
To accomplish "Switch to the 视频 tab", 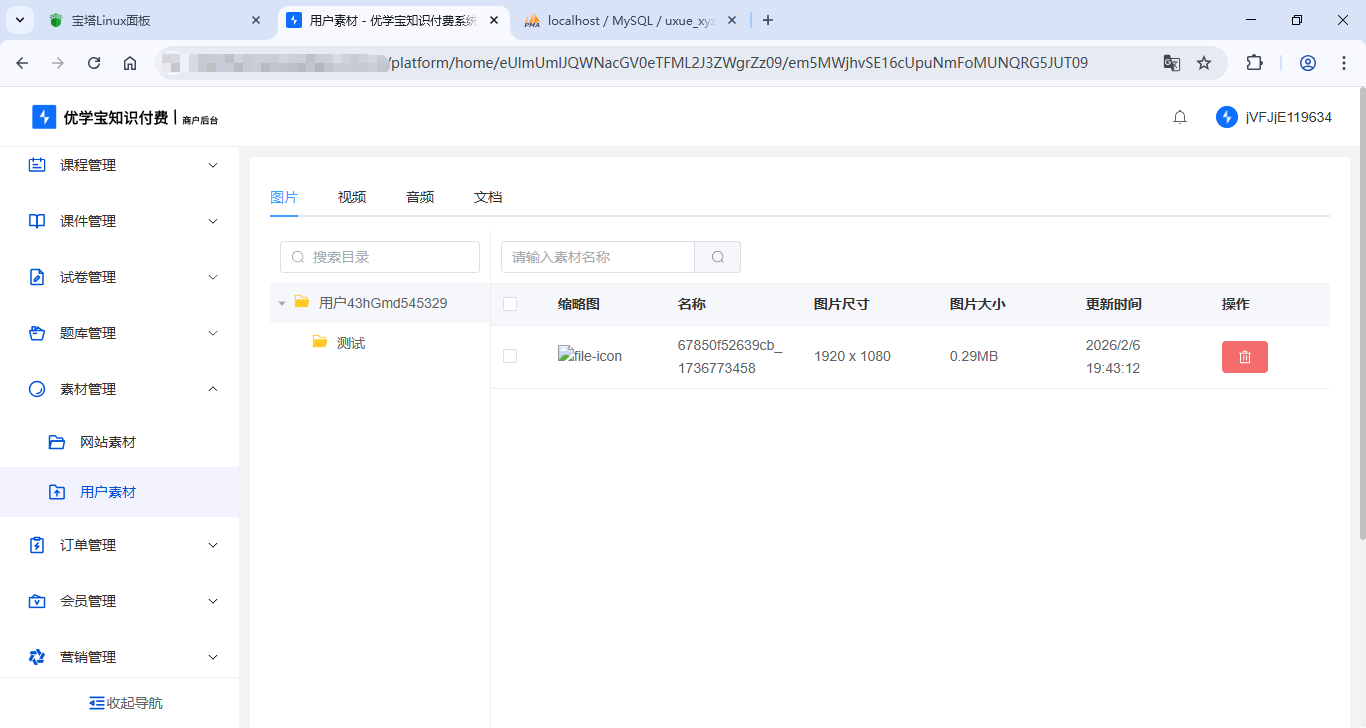I will [x=351, y=196].
